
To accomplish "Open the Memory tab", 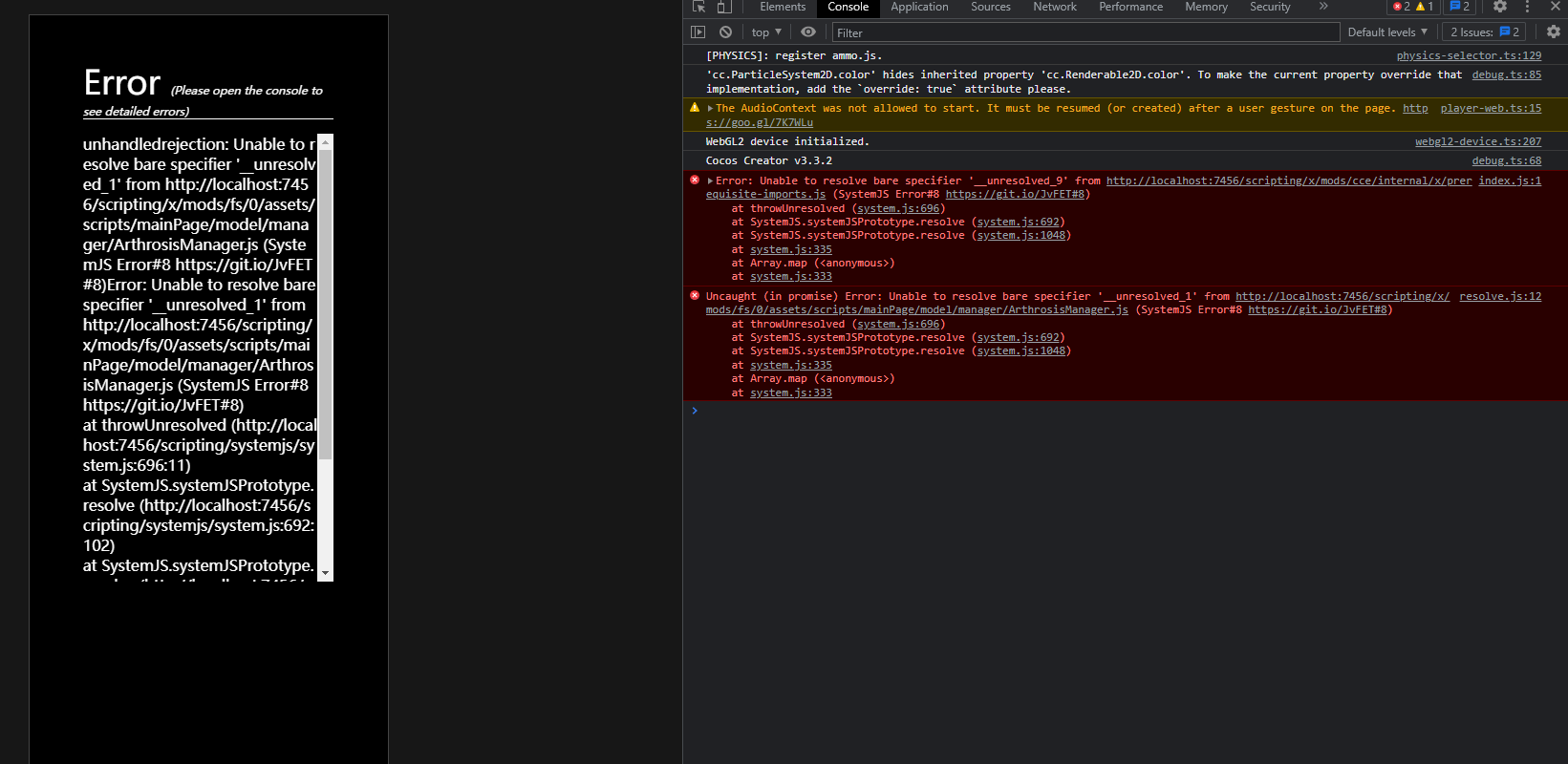I will [1206, 7].
